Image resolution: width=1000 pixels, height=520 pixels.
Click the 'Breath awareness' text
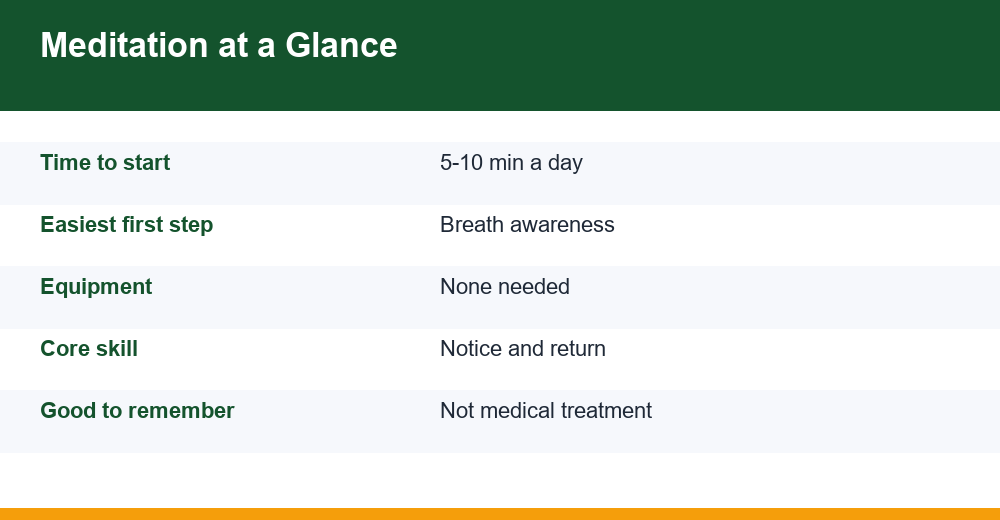(527, 225)
